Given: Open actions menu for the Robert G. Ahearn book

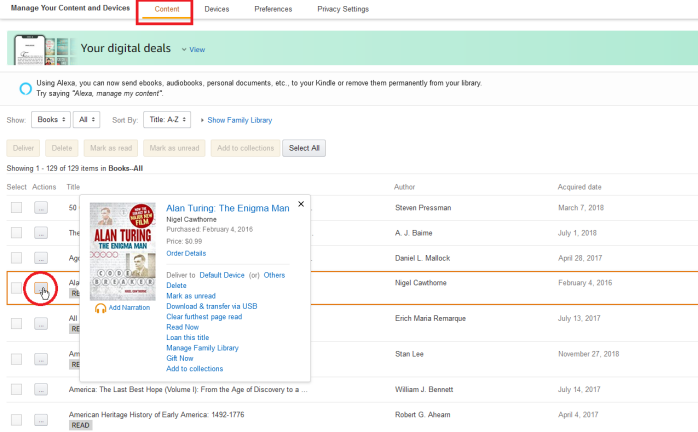Looking at the screenshot, I should pos(41,420).
